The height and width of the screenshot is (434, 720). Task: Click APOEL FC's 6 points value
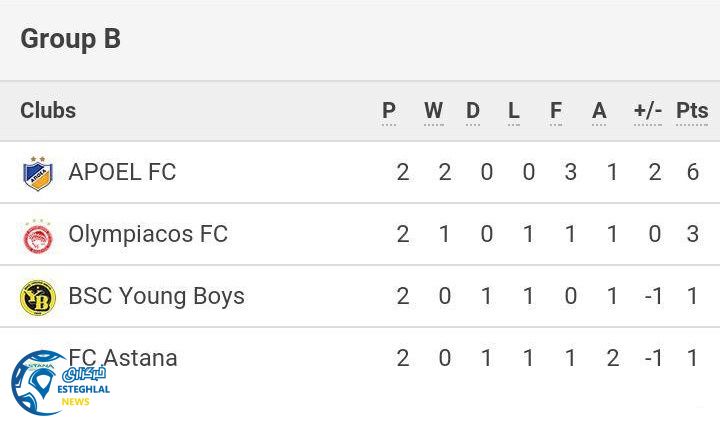point(692,172)
